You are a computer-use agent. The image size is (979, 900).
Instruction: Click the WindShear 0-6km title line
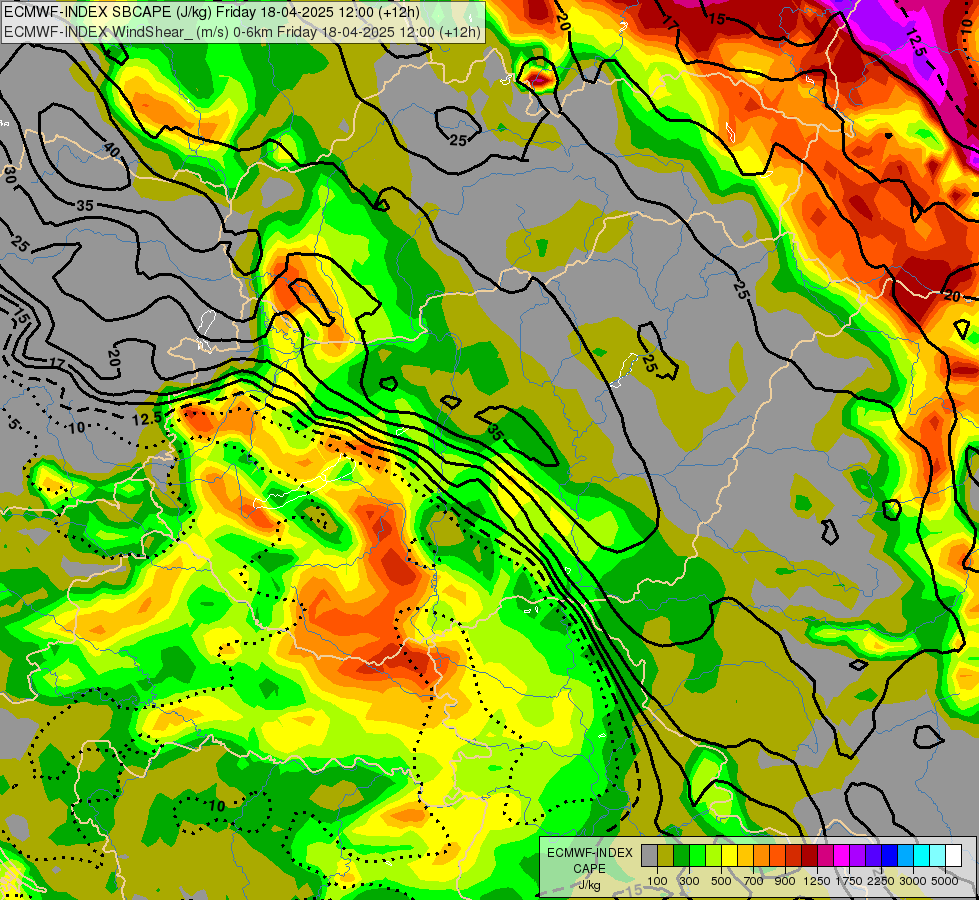click(242, 32)
